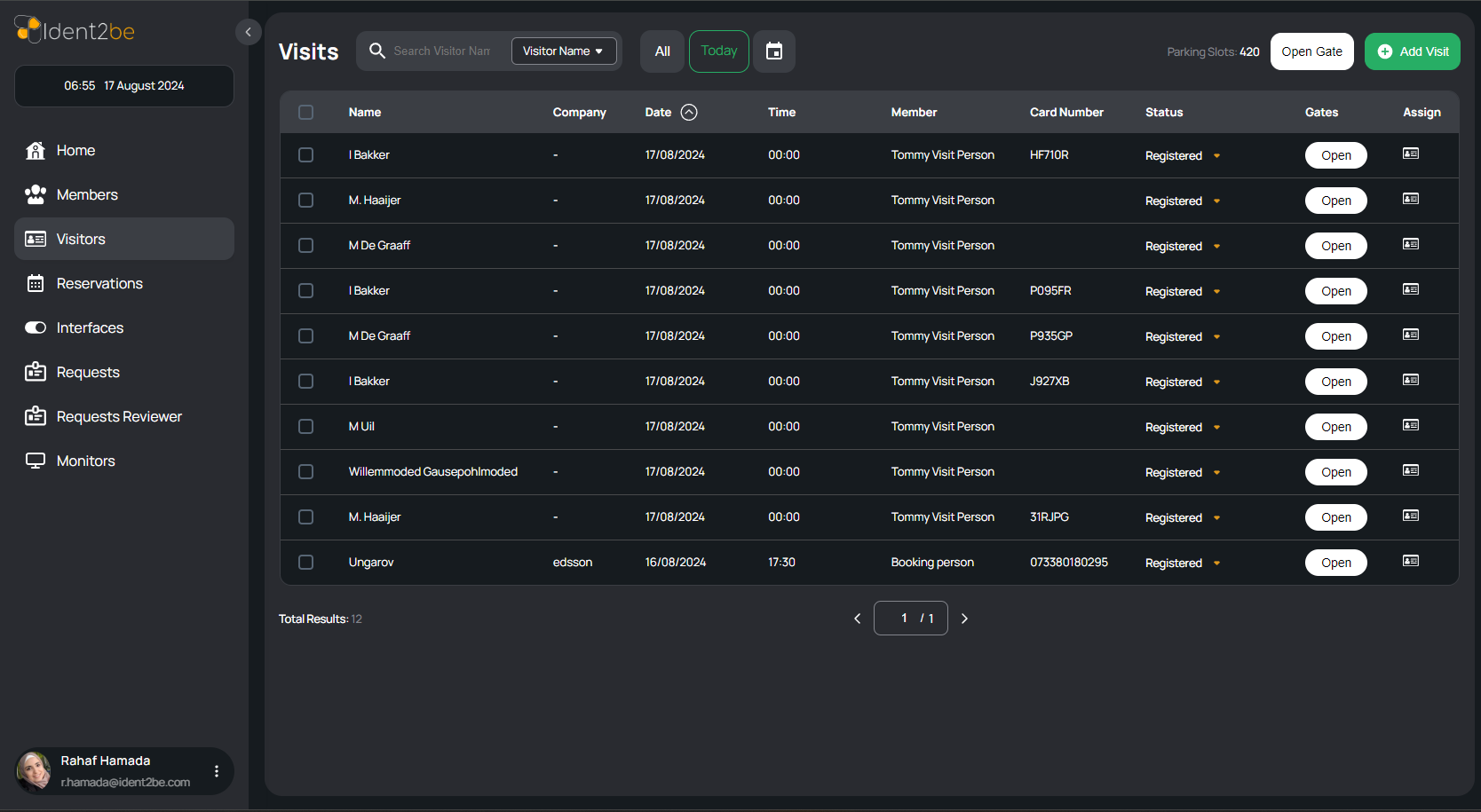Click the search magnifier icon

pos(377,51)
